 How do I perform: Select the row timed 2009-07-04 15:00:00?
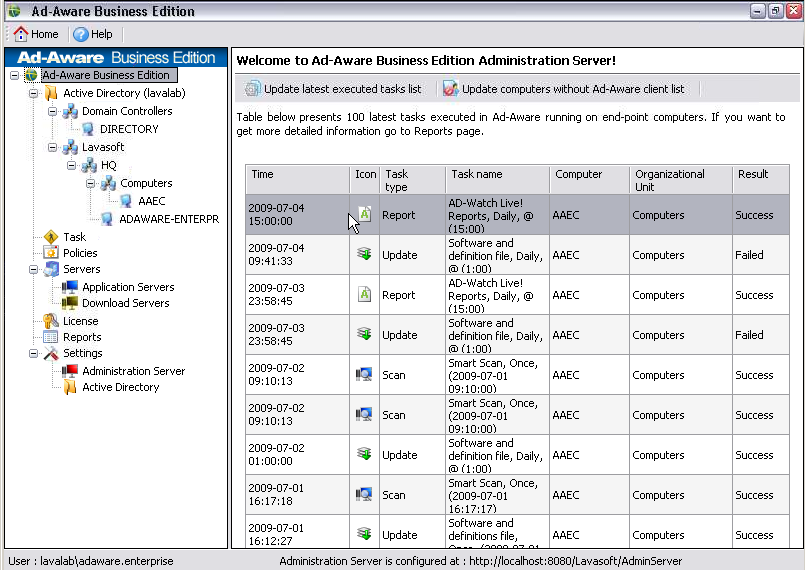tap(518, 215)
